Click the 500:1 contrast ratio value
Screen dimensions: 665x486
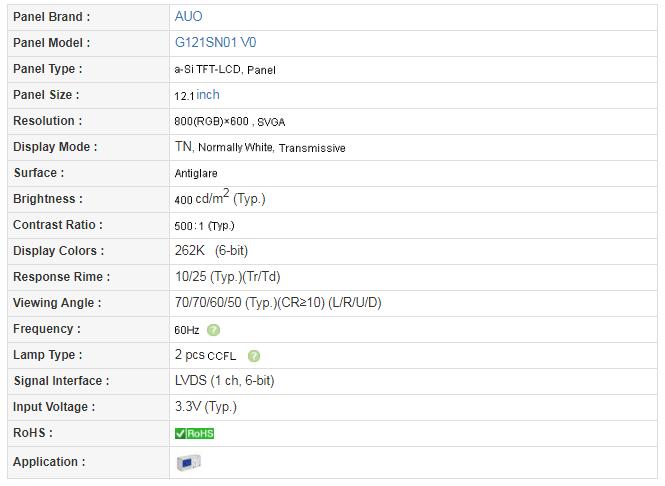pyautogui.click(x=204, y=226)
